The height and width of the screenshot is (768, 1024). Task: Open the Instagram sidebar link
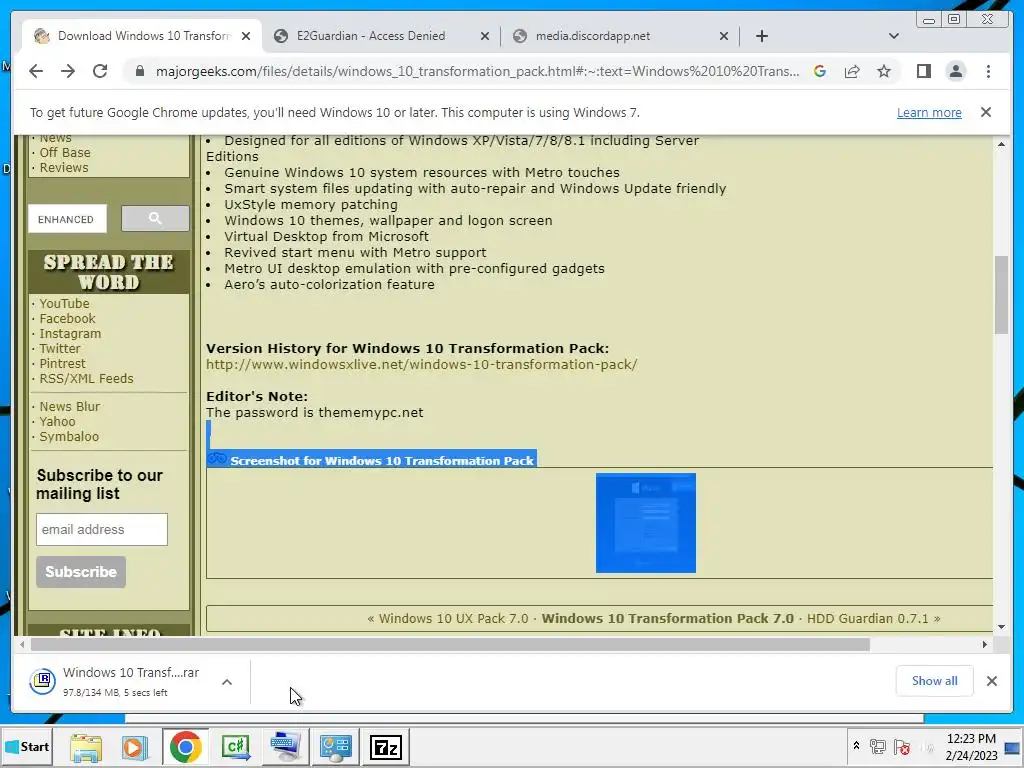click(x=70, y=334)
